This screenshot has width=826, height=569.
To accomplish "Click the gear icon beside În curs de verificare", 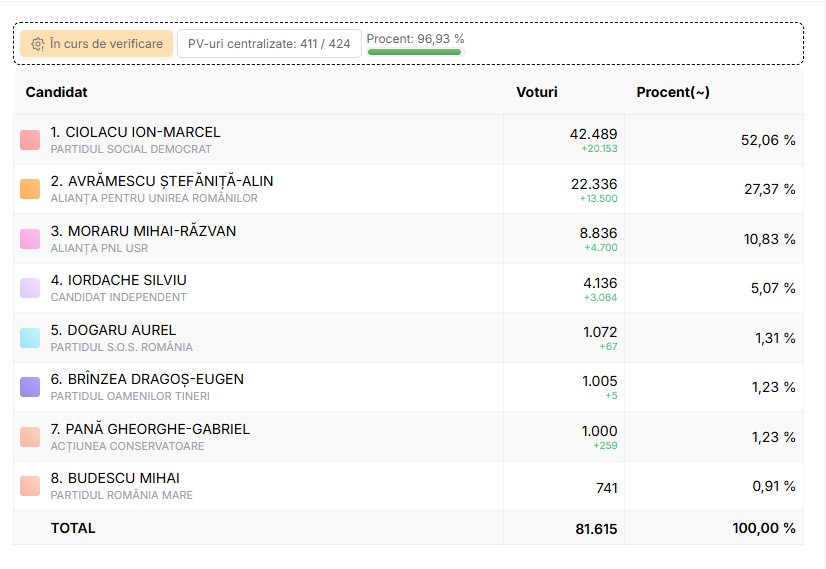I will (x=38, y=44).
